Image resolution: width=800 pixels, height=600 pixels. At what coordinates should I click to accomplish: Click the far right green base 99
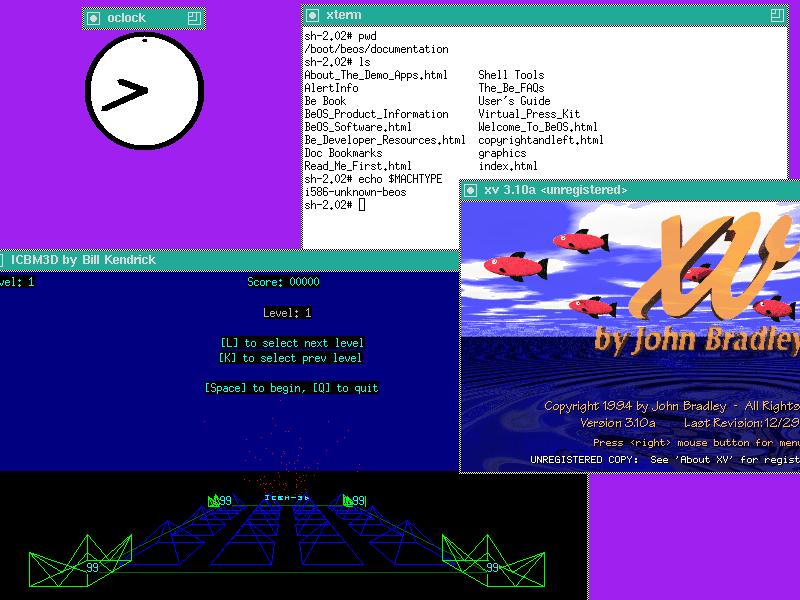355,501
